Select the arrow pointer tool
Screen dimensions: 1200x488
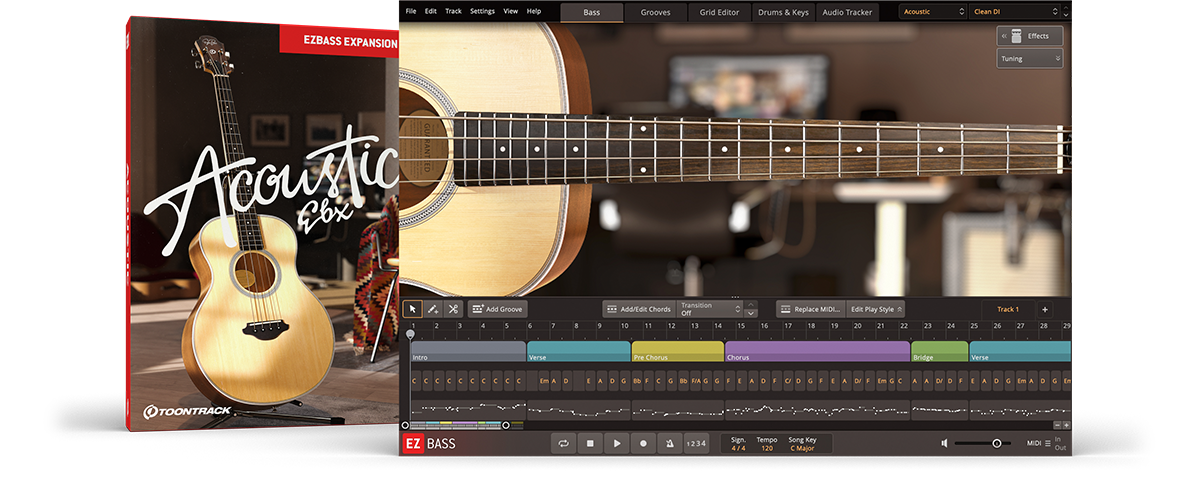(413, 310)
